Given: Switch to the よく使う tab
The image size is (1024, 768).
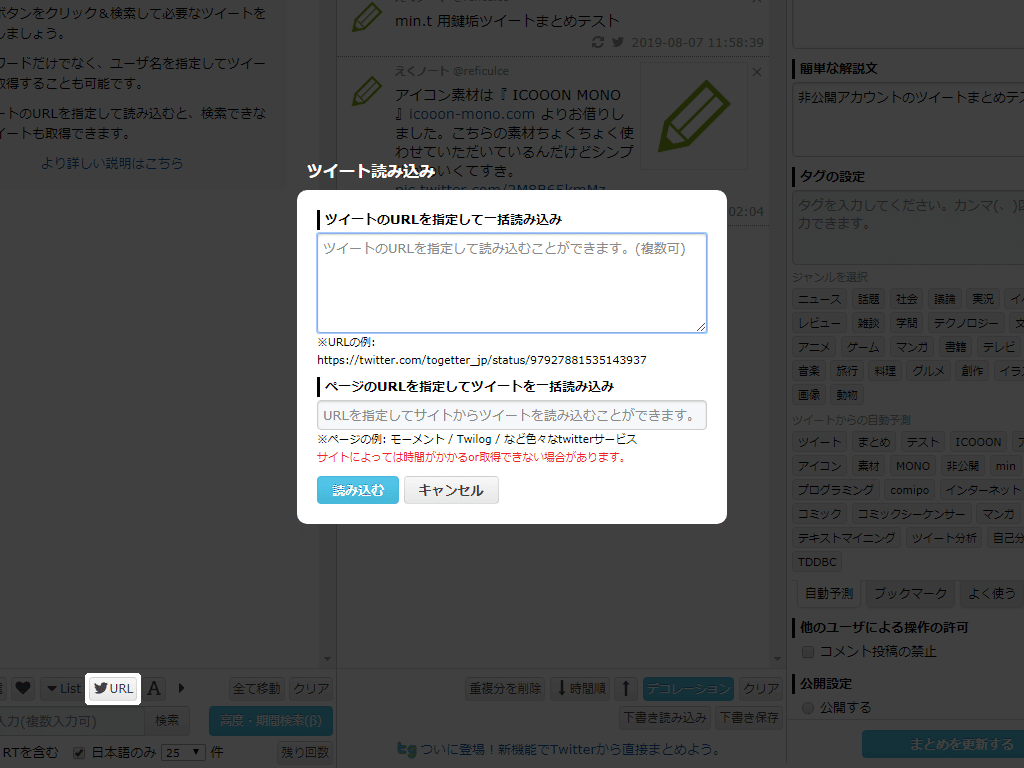Looking at the screenshot, I should click(x=991, y=593).
